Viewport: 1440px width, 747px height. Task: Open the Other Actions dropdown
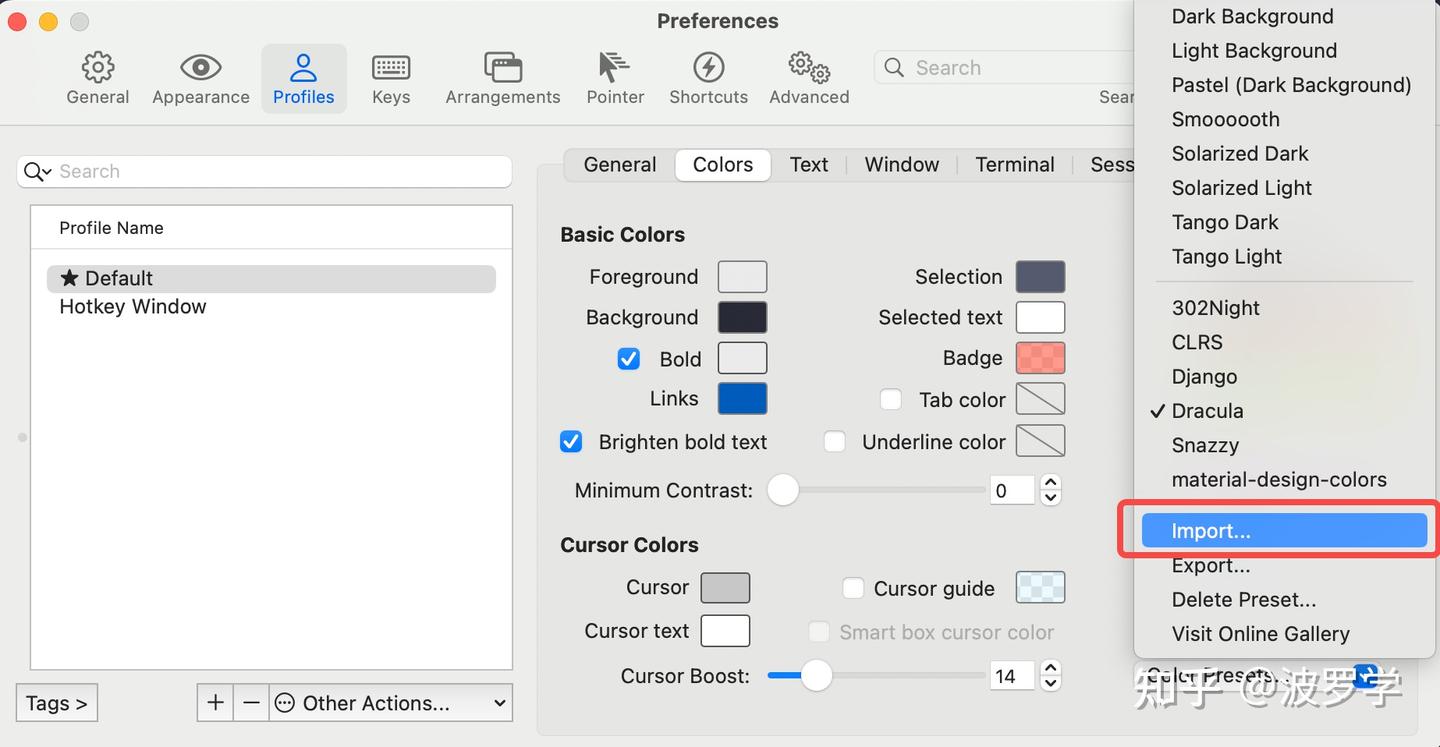click(390, 703)
